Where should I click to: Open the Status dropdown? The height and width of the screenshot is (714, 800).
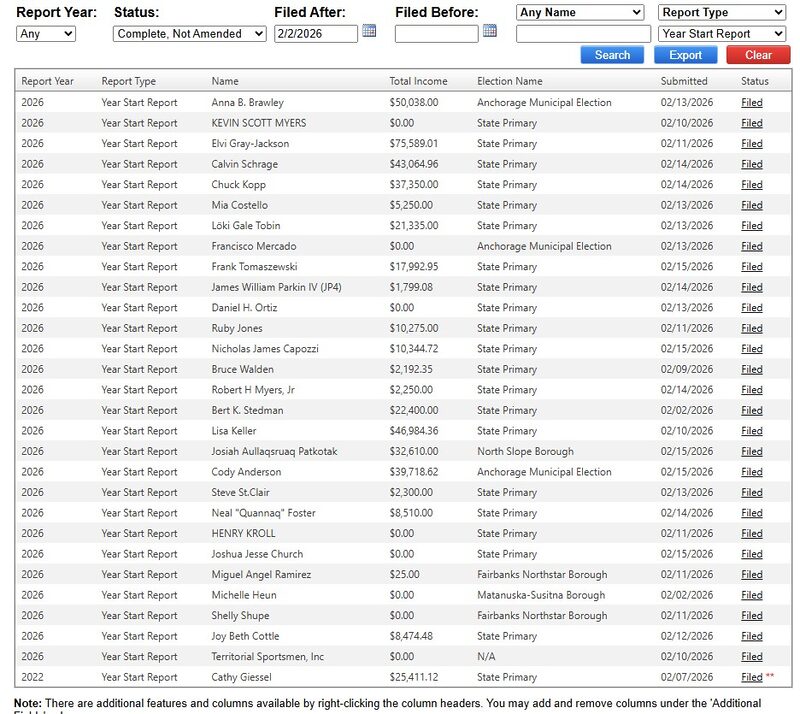(189, 34)
